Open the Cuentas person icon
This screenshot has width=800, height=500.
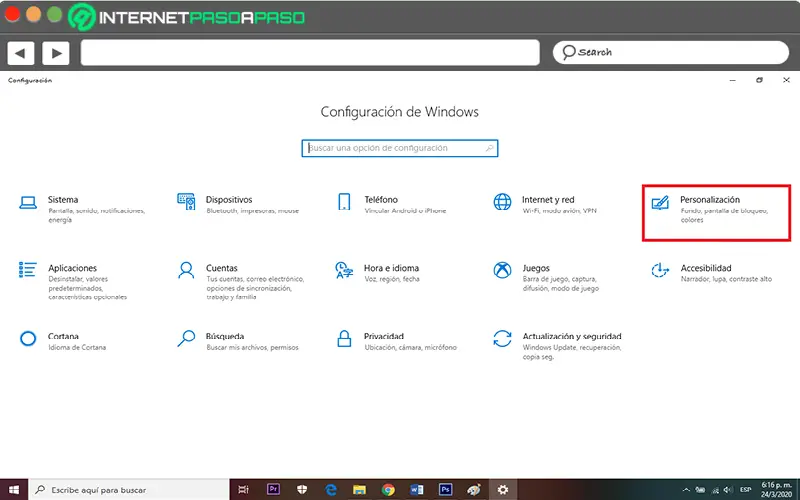[186, 270]
